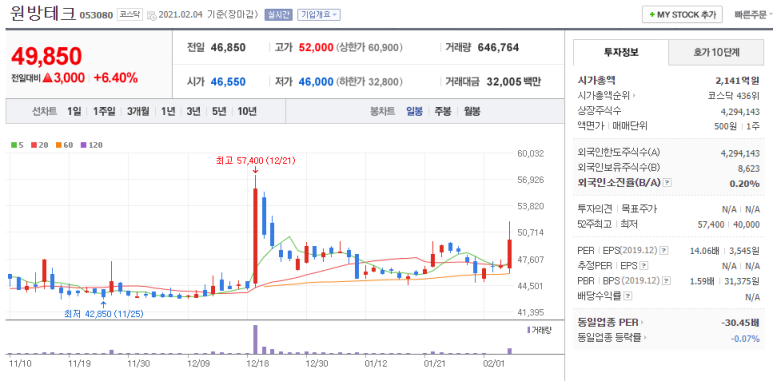Click the 전일 value 46,850

[228, 48]
